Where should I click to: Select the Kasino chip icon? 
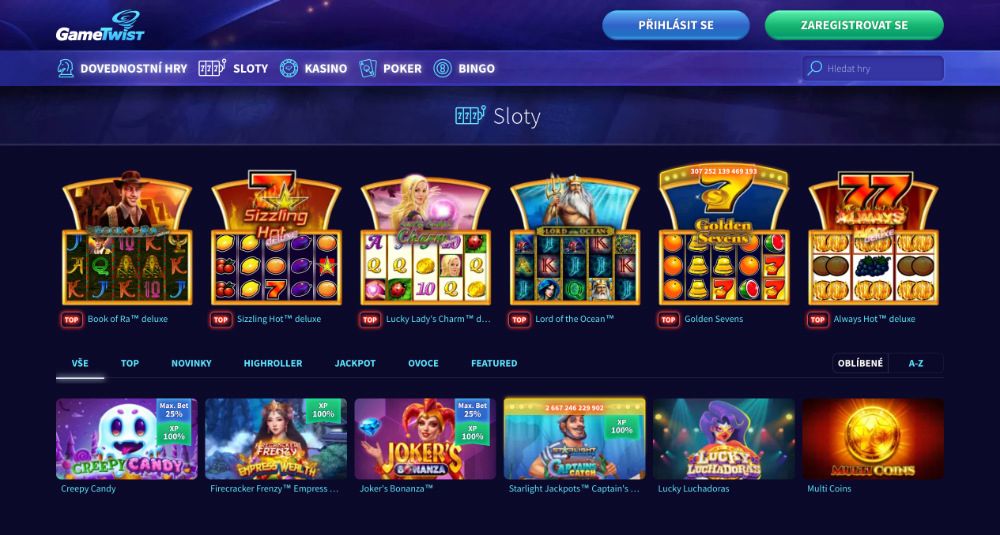289,68
